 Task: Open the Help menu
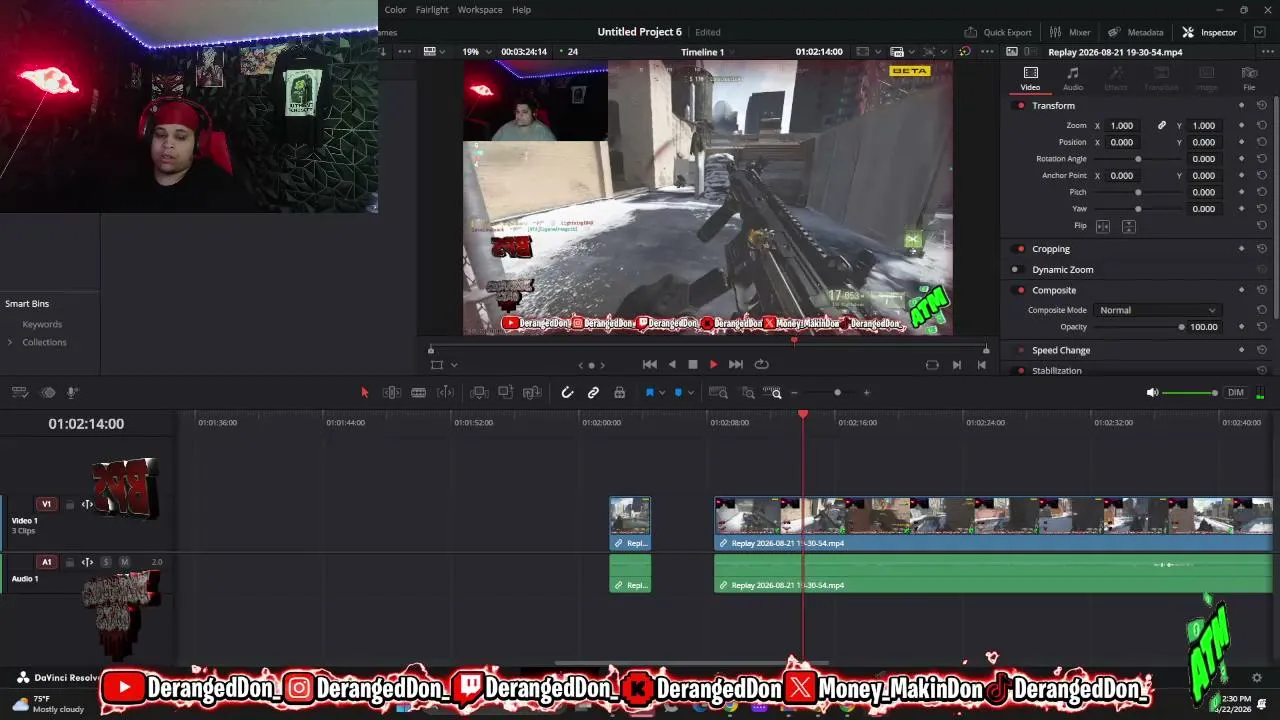(522, 10)
